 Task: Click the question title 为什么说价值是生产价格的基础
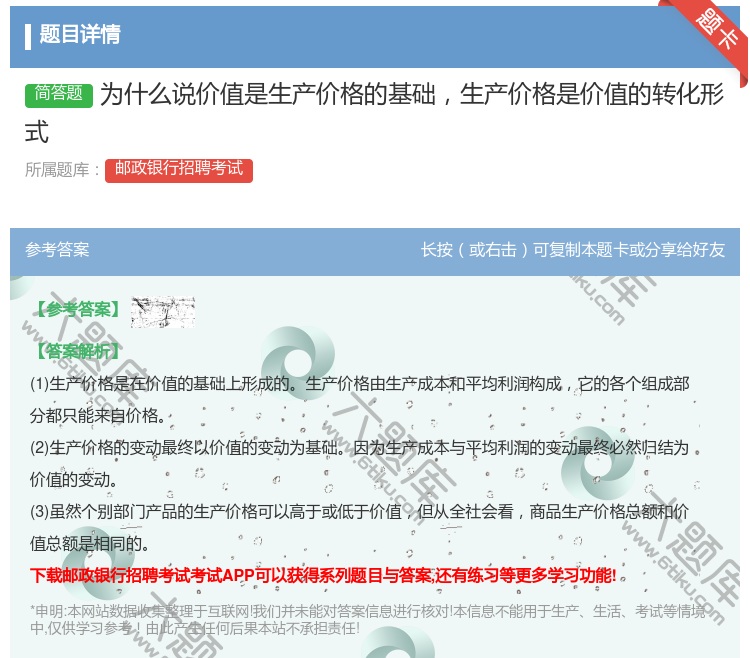pos(375,113)
